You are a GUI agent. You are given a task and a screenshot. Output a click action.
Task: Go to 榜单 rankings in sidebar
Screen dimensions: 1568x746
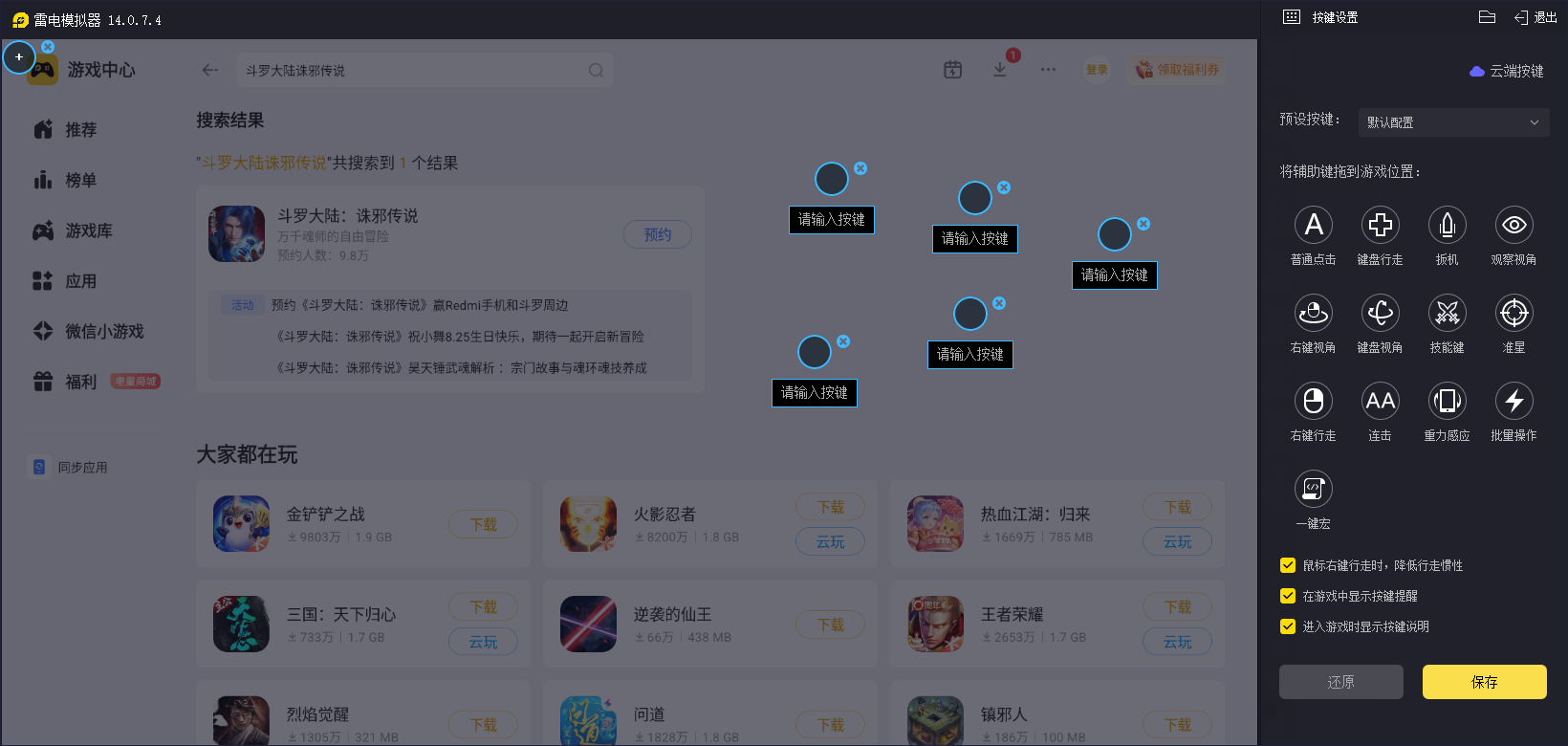click(x=65, y=180)
